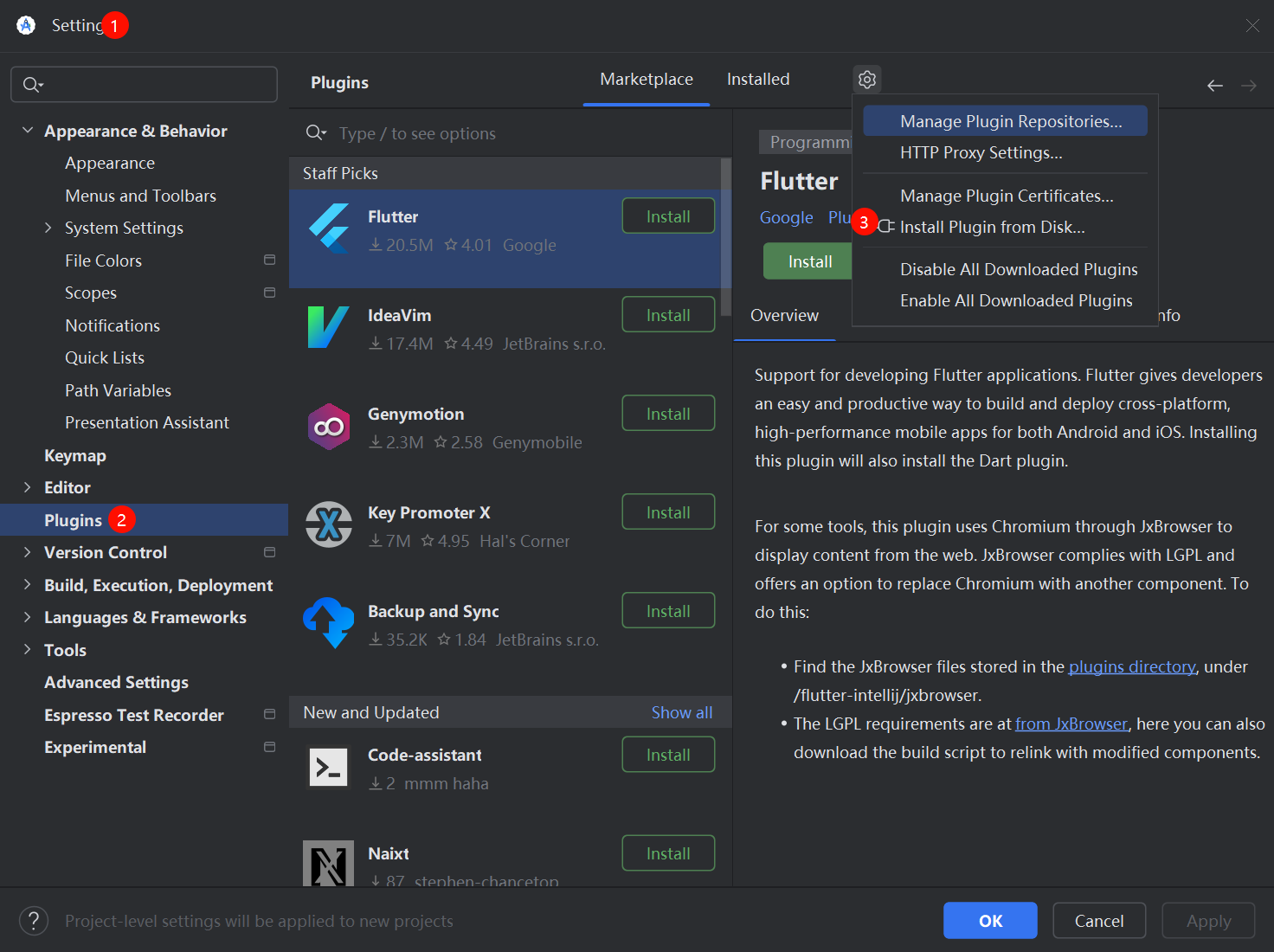Click the plugins gear settings icon
Viewport: 1274px width, 952px height.
pyautogui.click(x=867, y=80)
